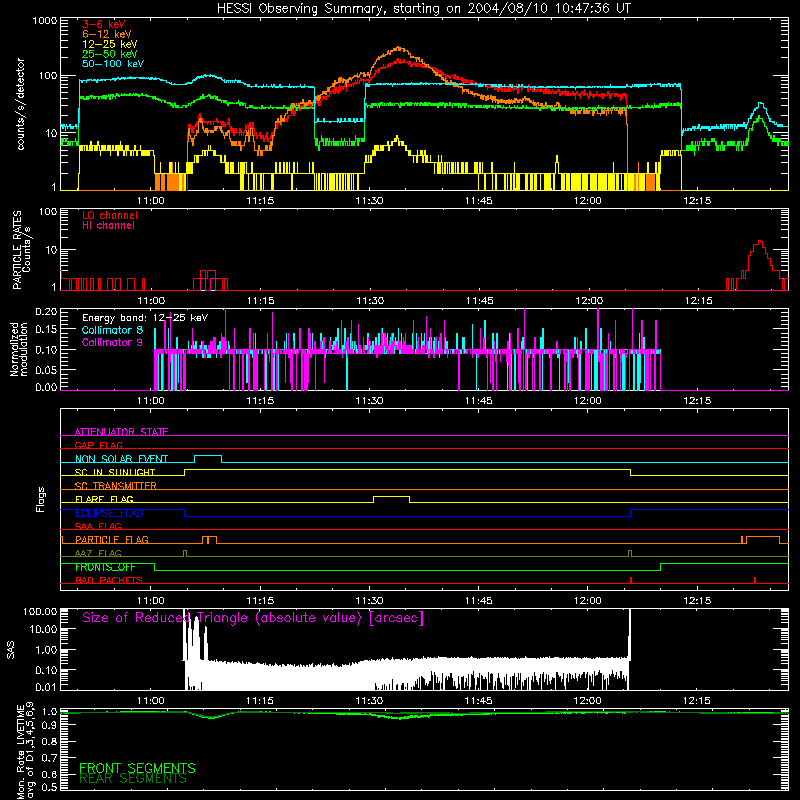Click the 'FLARE FLAG' label
Image resolution: width=800 pixels, height=800 pixels.
click(104, 499)
